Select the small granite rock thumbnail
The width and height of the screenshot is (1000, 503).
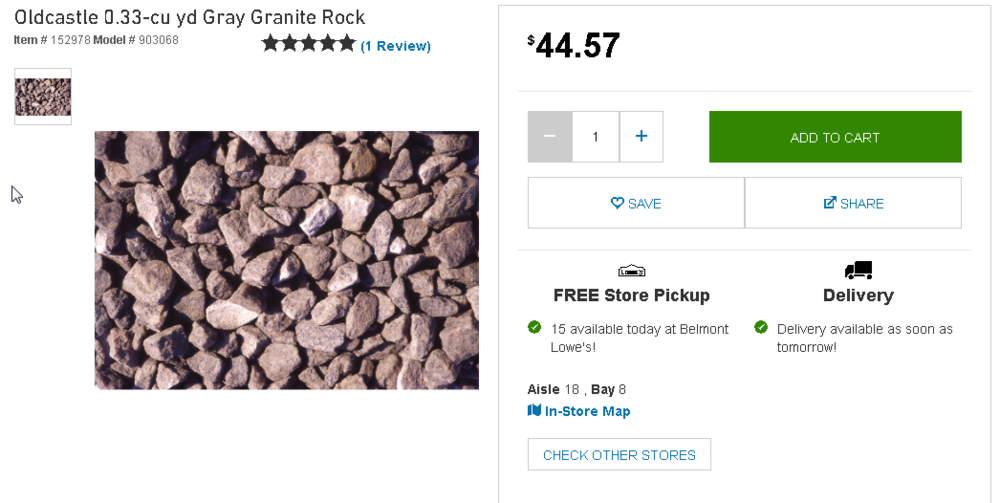pos(43,97)
